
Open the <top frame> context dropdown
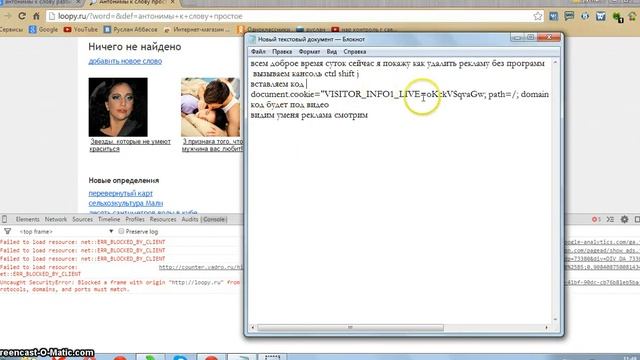pos(66,231)
